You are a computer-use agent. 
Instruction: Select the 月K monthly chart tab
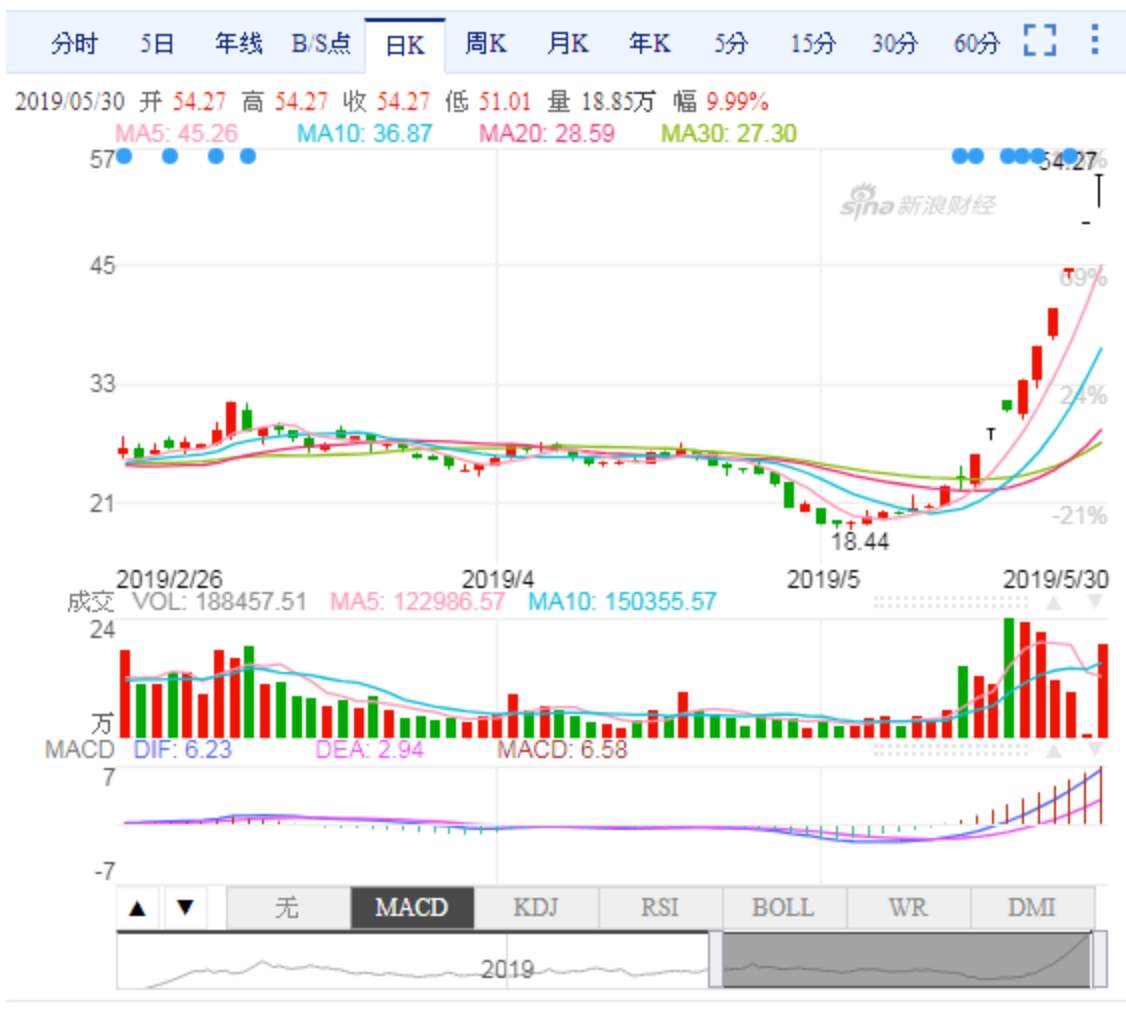(567, 43)
